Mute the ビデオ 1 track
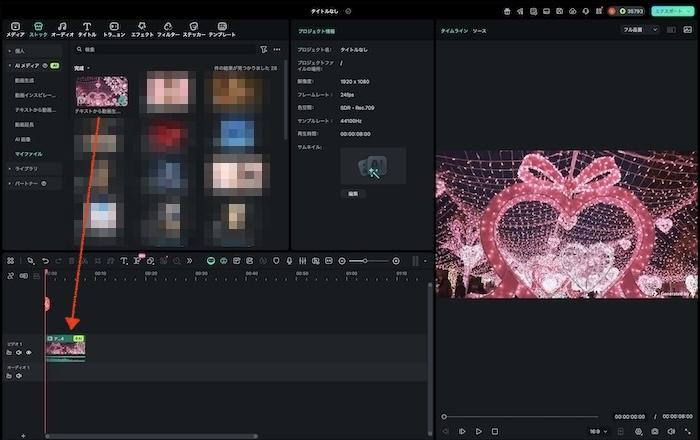 coord(19,352)
